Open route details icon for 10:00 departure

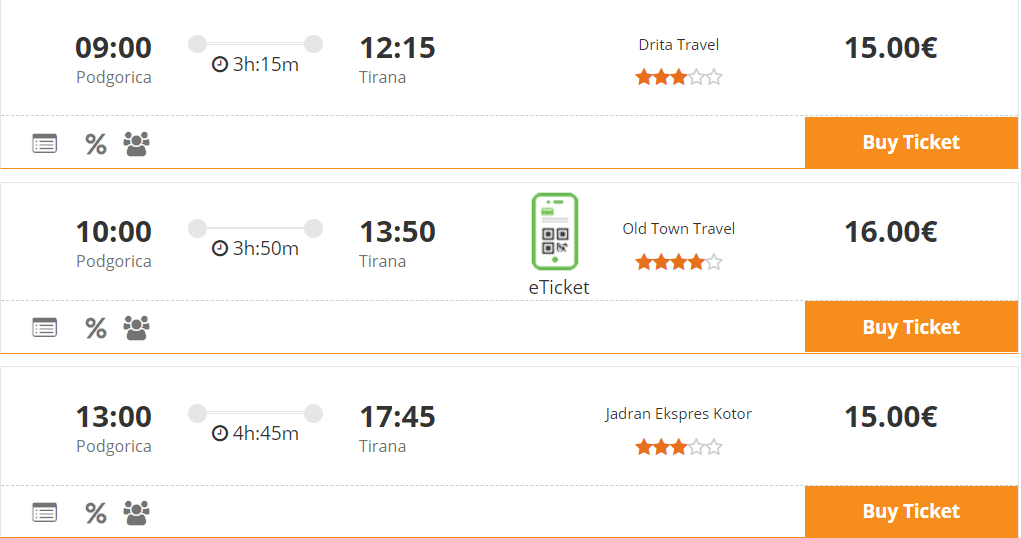pos(44,327)
